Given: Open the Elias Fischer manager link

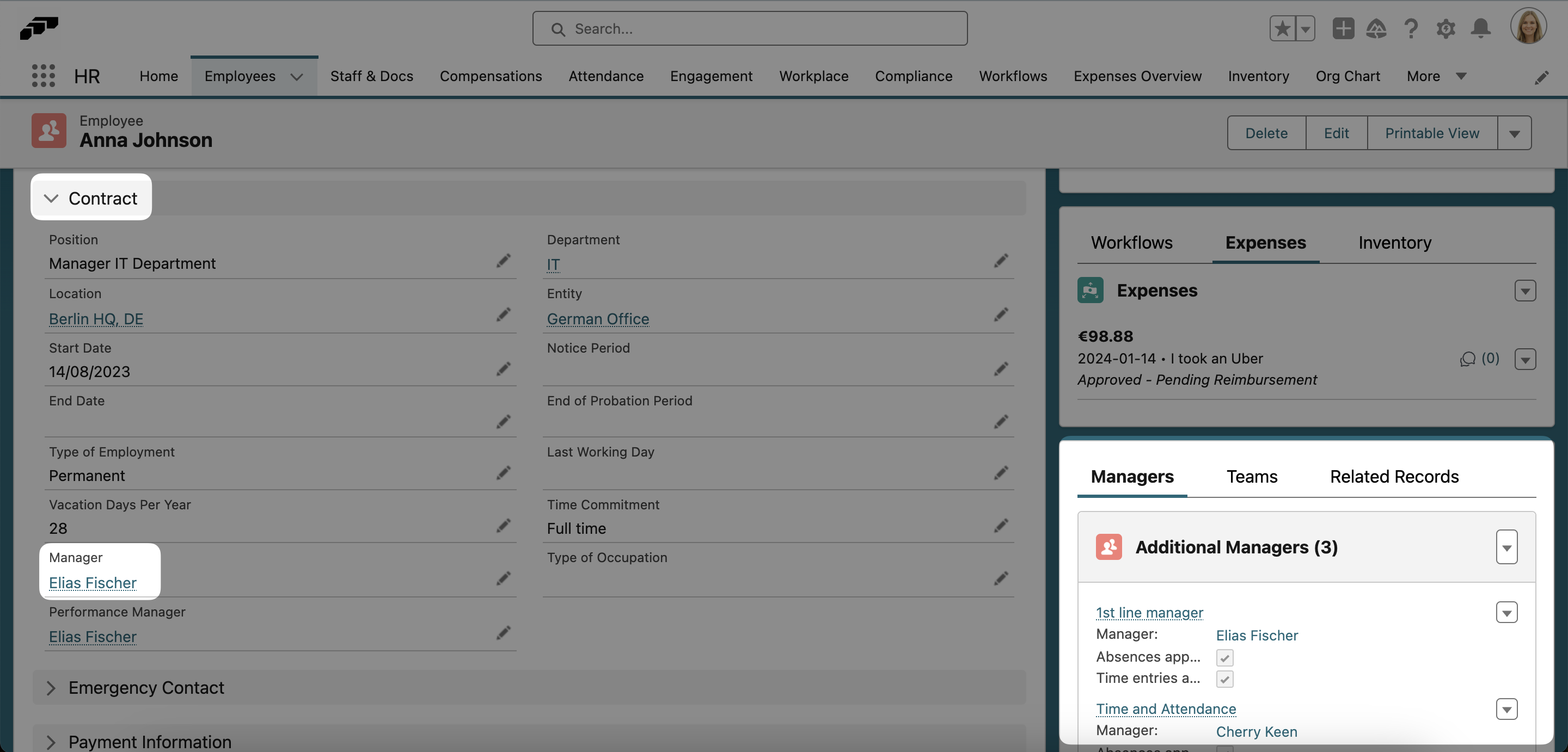Looking at the screenshot, I should 93,583.
